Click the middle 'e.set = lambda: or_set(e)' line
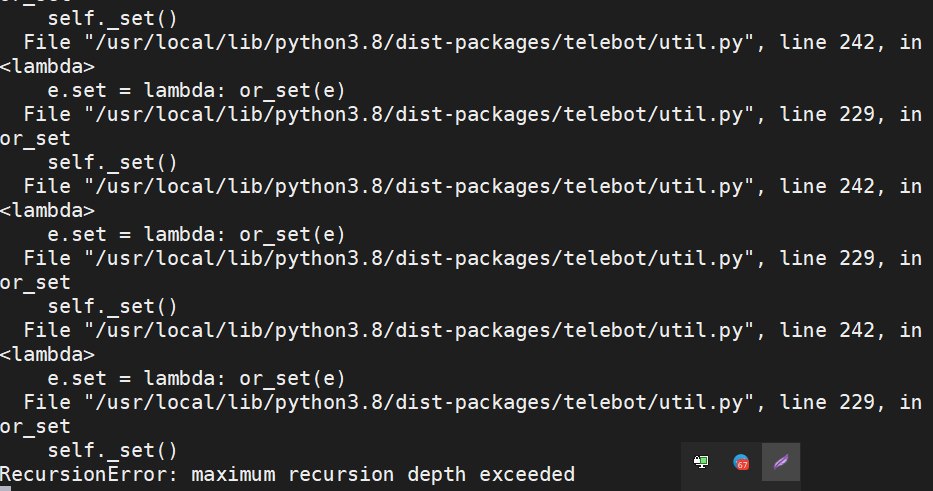933x491 pixels. 196,234
